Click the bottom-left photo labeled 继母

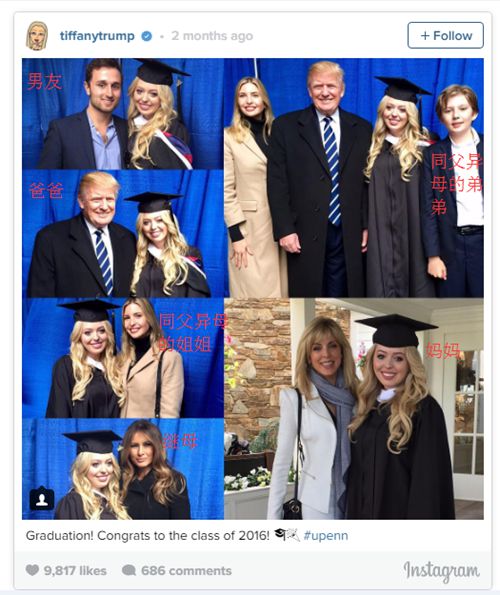click(x=123, y=469)
